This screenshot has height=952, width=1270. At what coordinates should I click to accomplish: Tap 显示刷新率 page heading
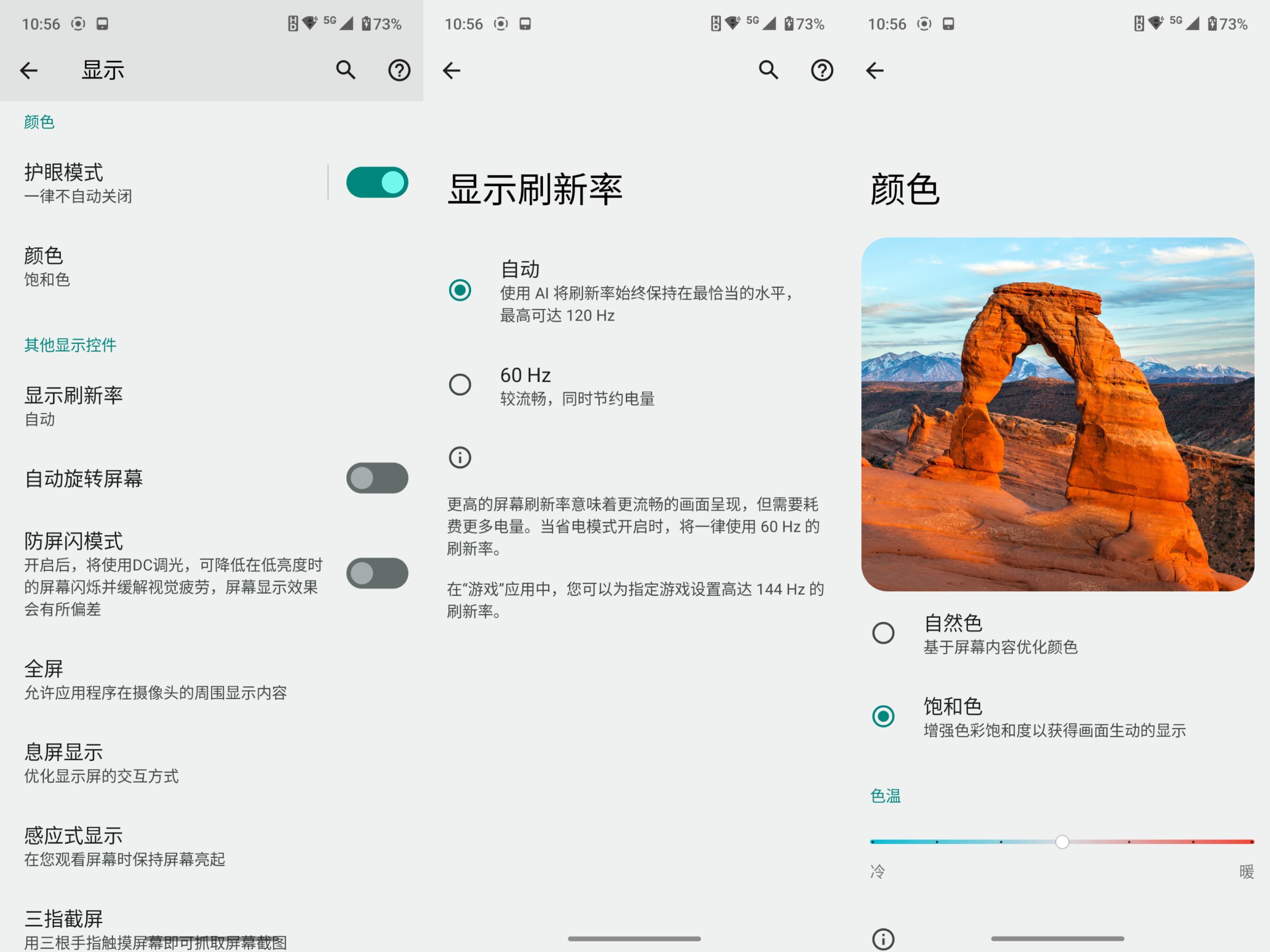click(535, 189)
